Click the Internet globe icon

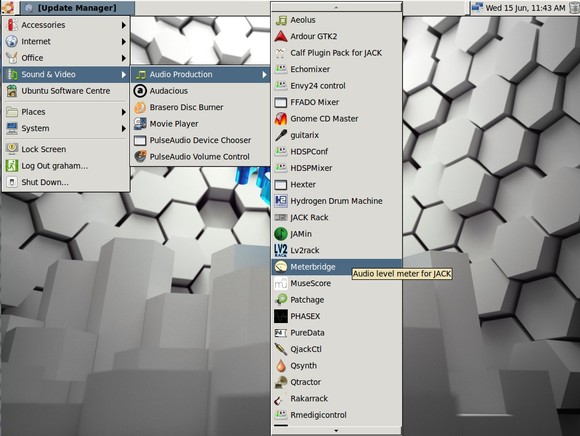pos(12,41)
